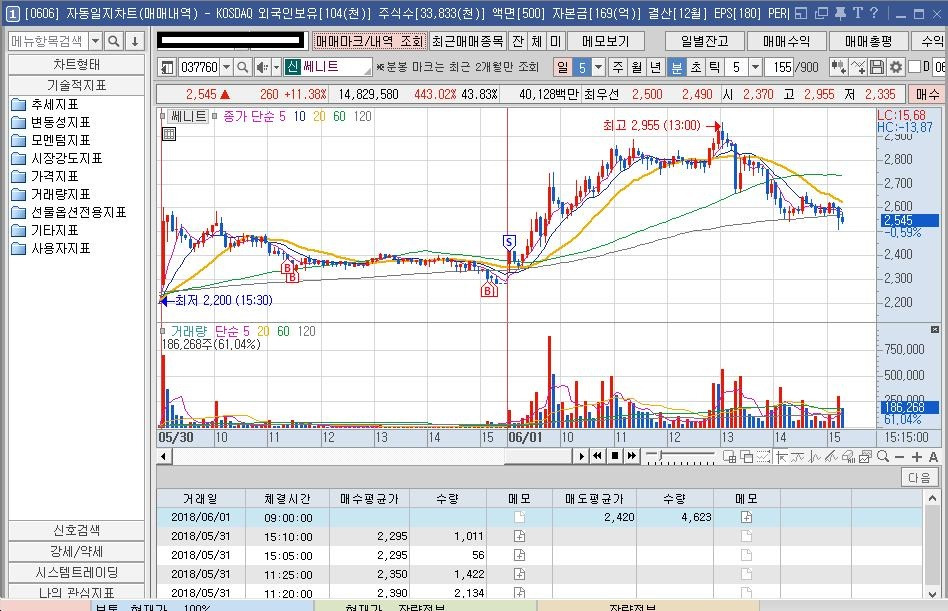
Task: Click the overlapping windows icon in bottom toolbar
Action: 747,457
